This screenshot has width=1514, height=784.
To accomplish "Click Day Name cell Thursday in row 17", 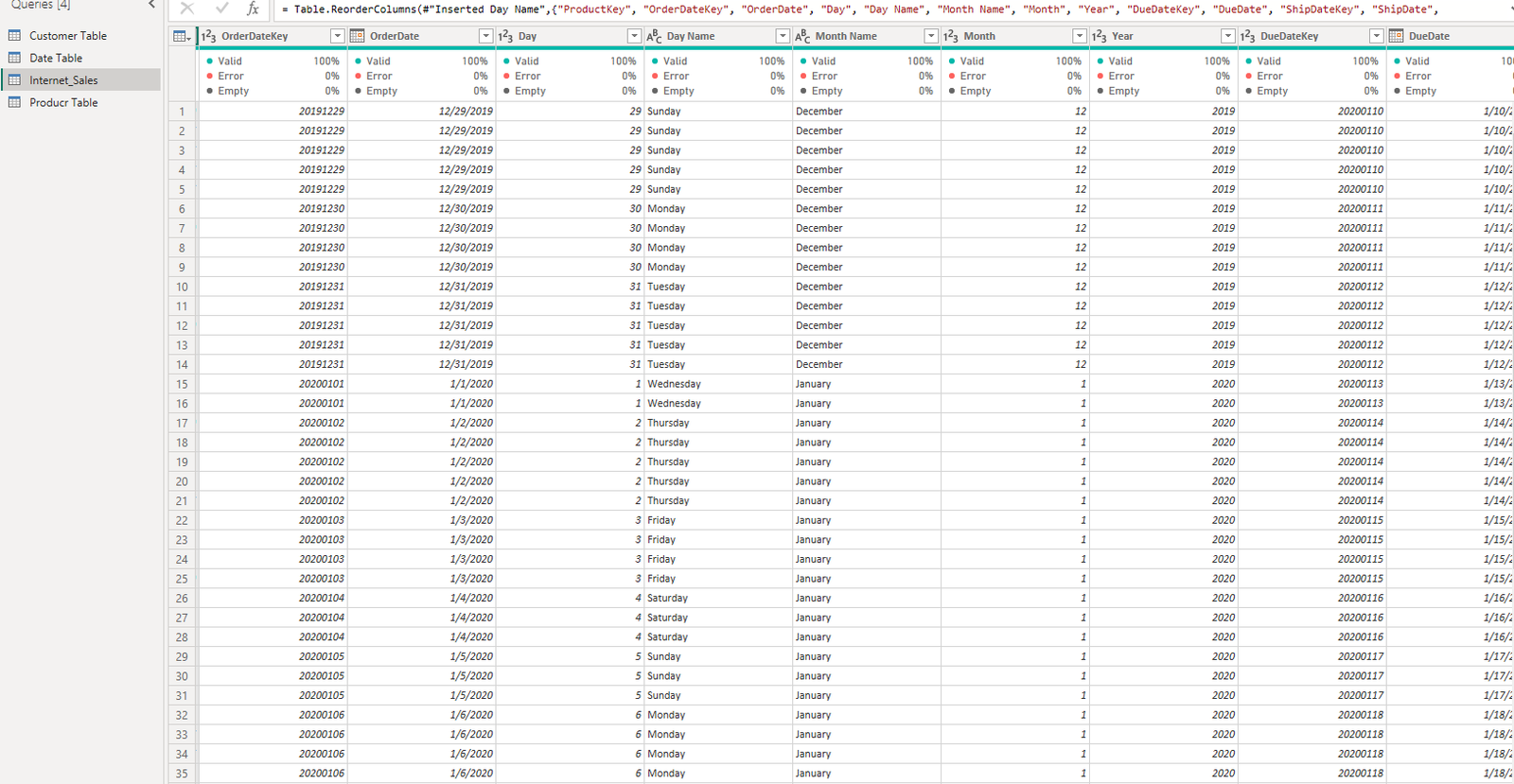I will point(718,424).
